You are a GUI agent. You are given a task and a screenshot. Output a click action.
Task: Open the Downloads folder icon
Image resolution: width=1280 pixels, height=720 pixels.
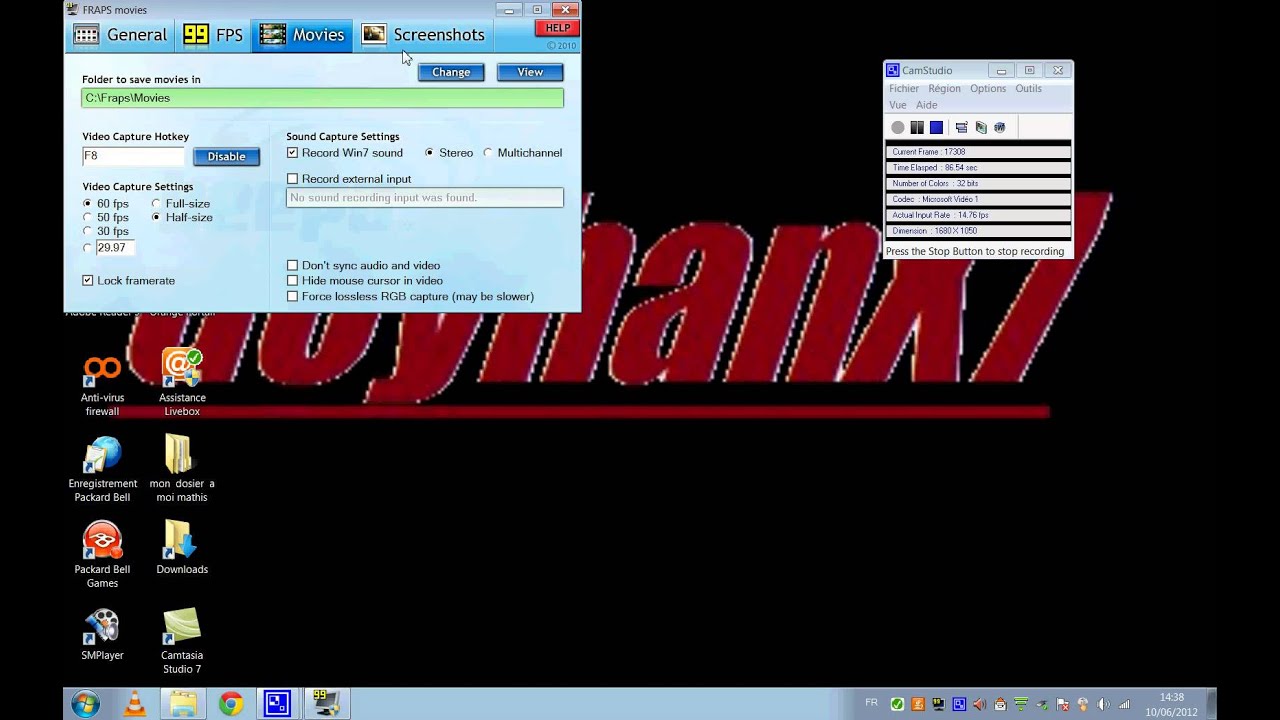(182, 548)
